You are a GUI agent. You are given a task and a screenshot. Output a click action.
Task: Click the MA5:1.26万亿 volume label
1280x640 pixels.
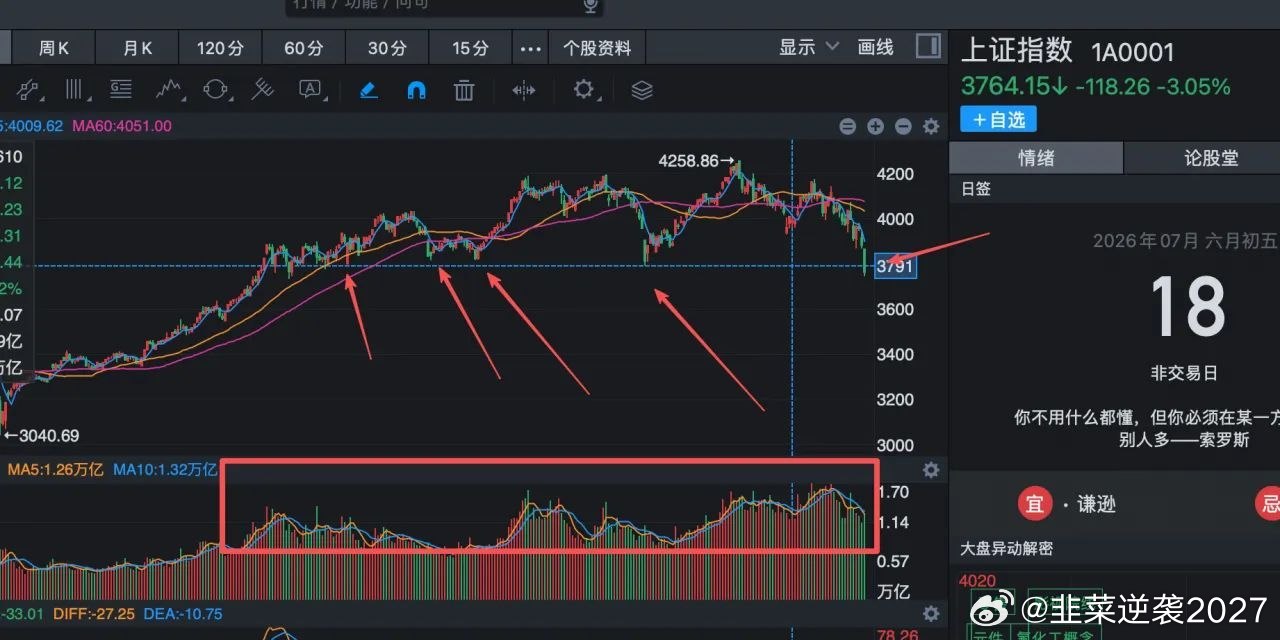point(56,469)
